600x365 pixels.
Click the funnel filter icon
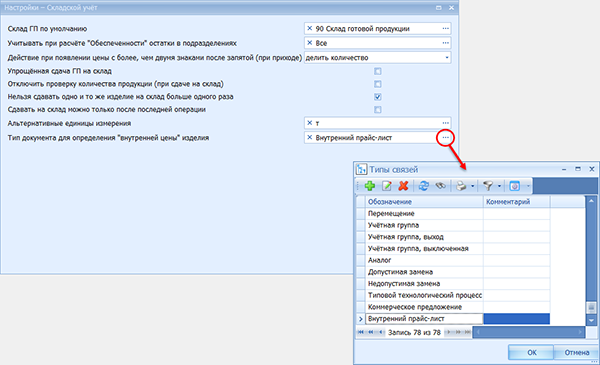[488, 186]
